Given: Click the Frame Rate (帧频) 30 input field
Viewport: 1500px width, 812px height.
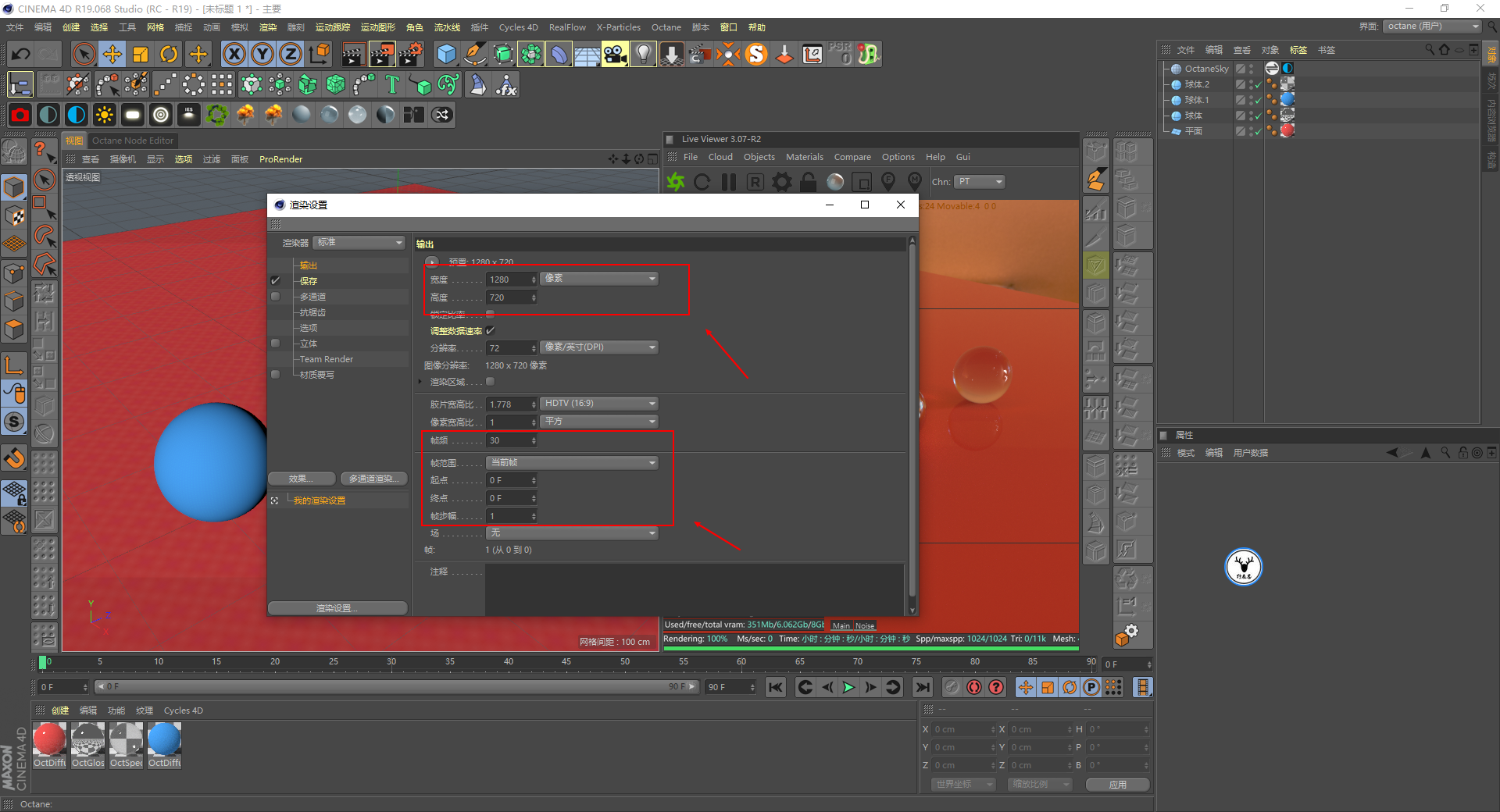Looking at the screenshot, I should (x=512, y=441).
